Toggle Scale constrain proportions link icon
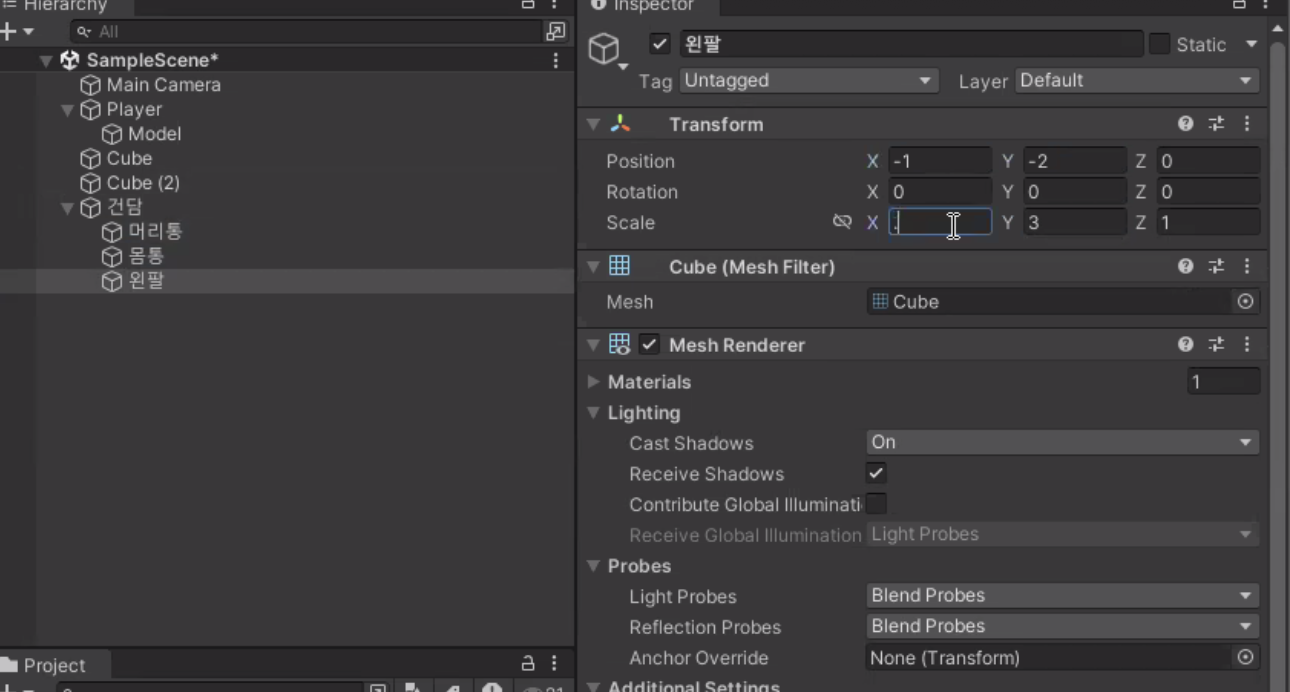 click(842, 222)
